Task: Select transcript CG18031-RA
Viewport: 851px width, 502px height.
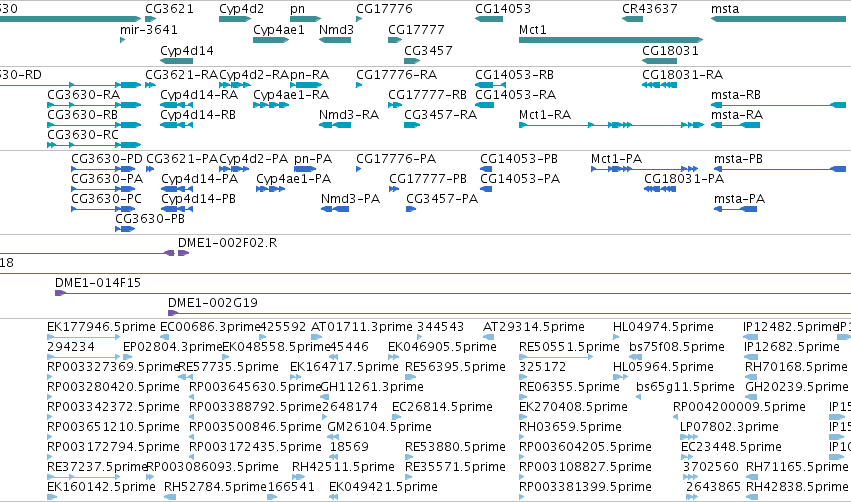Action: click(683, 74)
